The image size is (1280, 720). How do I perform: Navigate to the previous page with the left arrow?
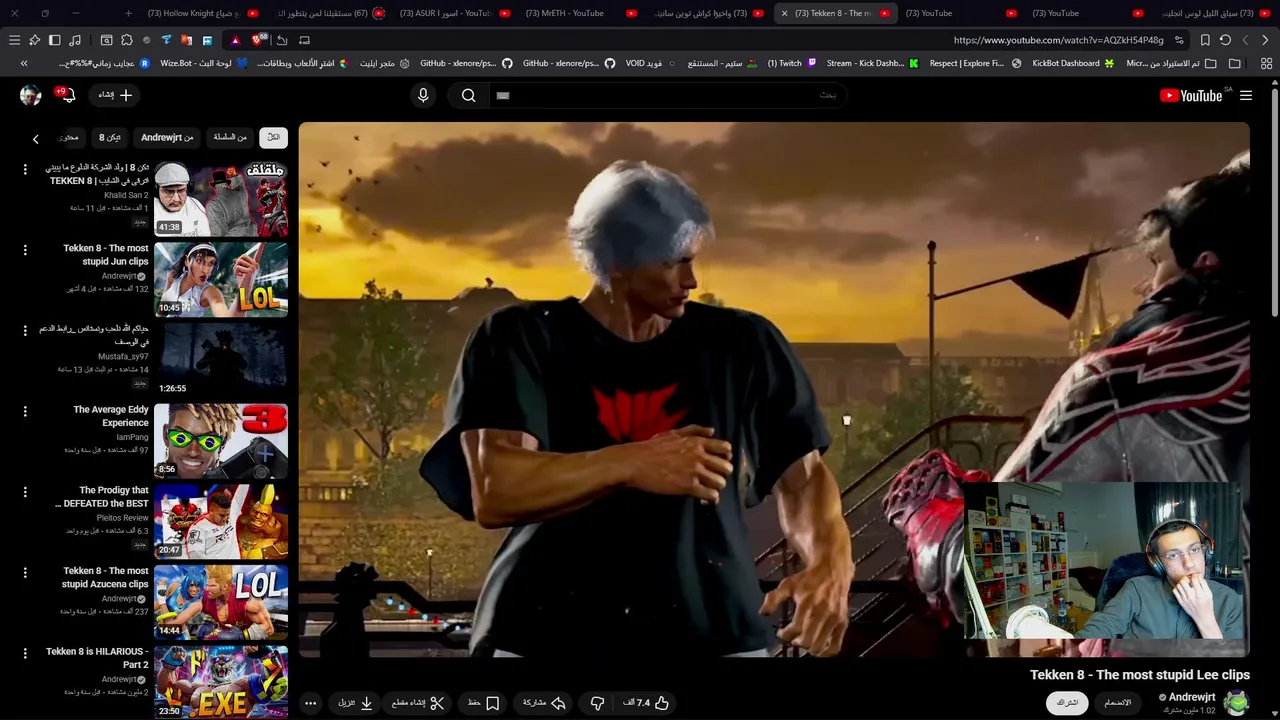1245,40
